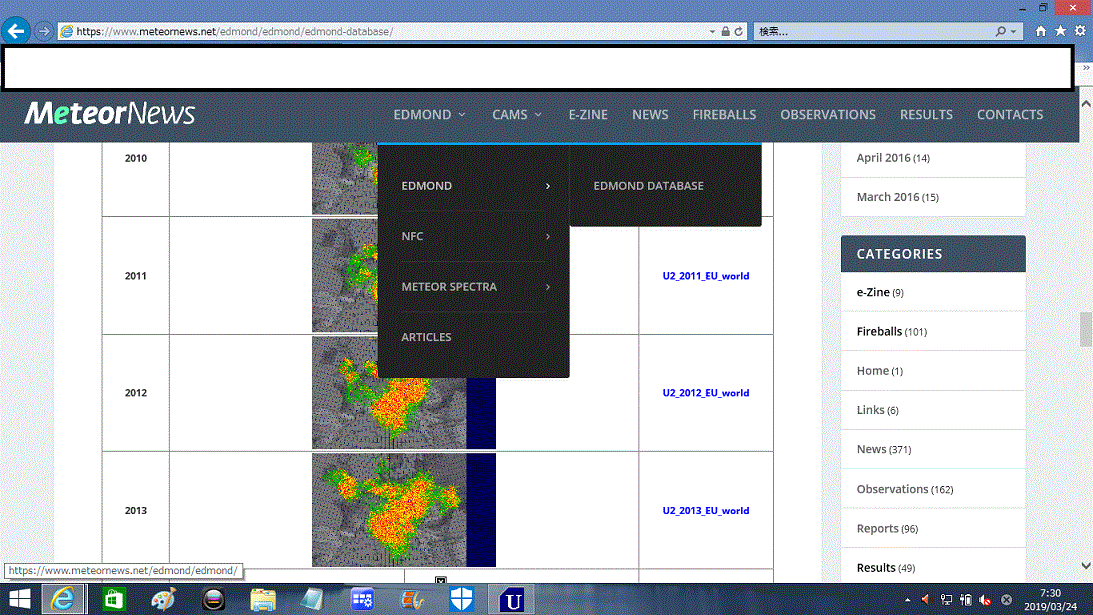Click the browser back arrow button
Image resolution: width=1093 pixels, height=615 pixels.
click(x=16, y=31)
